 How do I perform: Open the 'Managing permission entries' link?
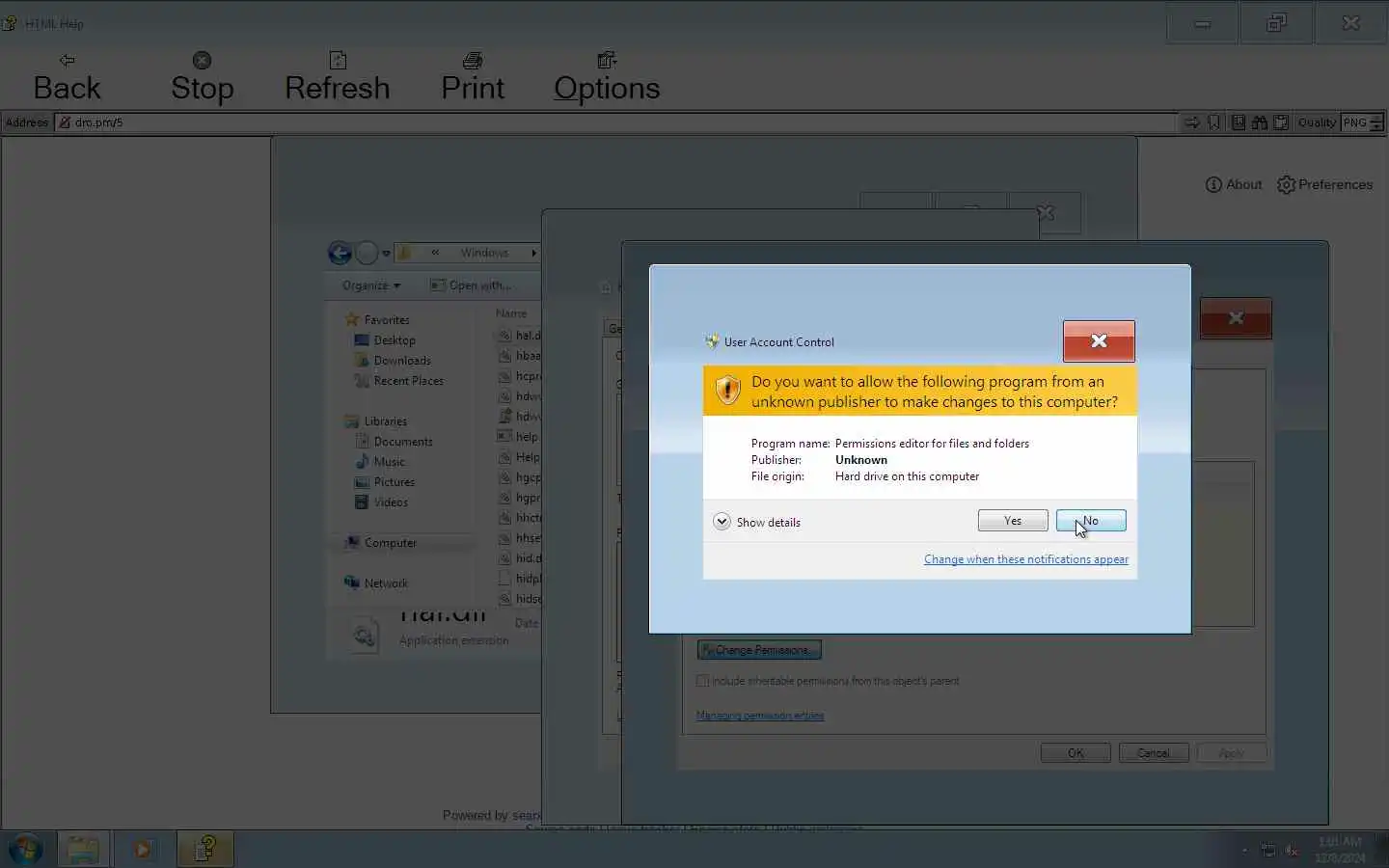pos(760,716)
